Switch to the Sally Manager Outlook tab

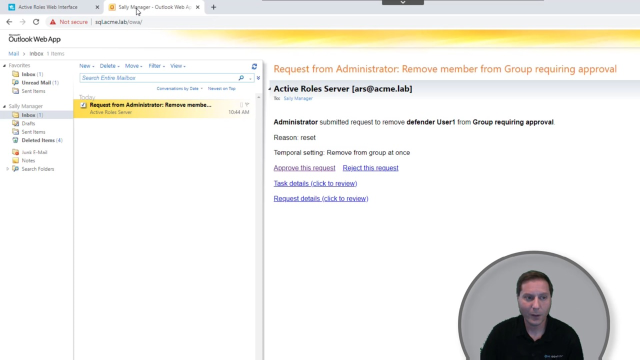(x=154, y=7)
